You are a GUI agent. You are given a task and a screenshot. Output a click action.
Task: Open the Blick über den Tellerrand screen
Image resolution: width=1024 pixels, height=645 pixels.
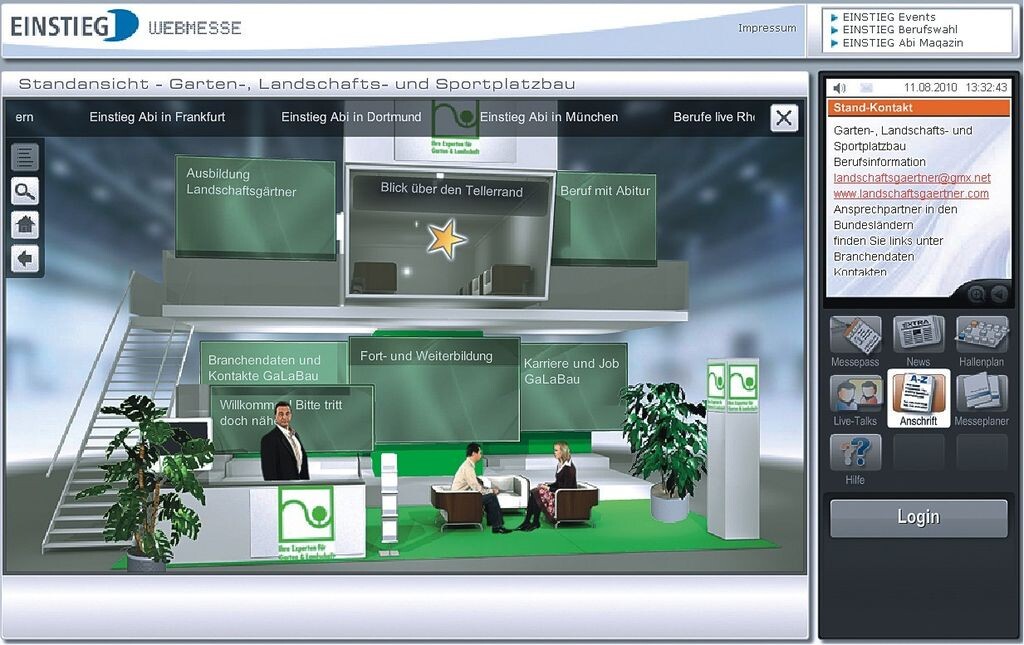pyautogui.click(x=451, y=234)
